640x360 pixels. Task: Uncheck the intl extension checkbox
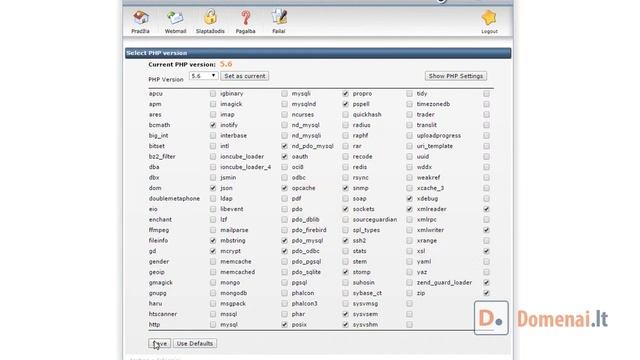point(284,146)
